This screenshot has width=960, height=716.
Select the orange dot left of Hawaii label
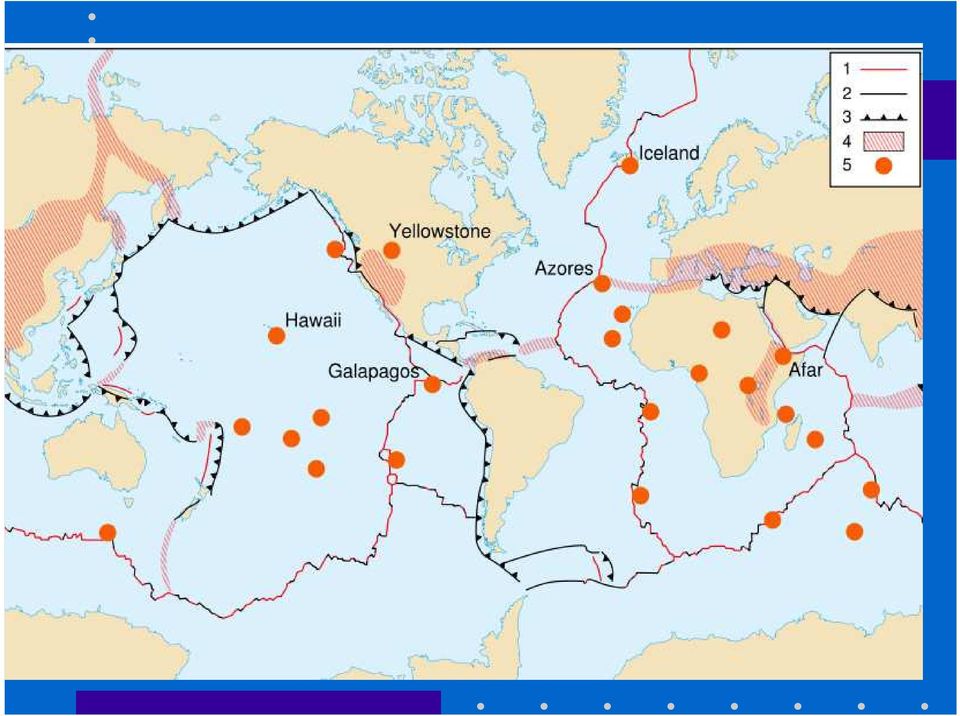pyautogui.click(x=276, y=336)
